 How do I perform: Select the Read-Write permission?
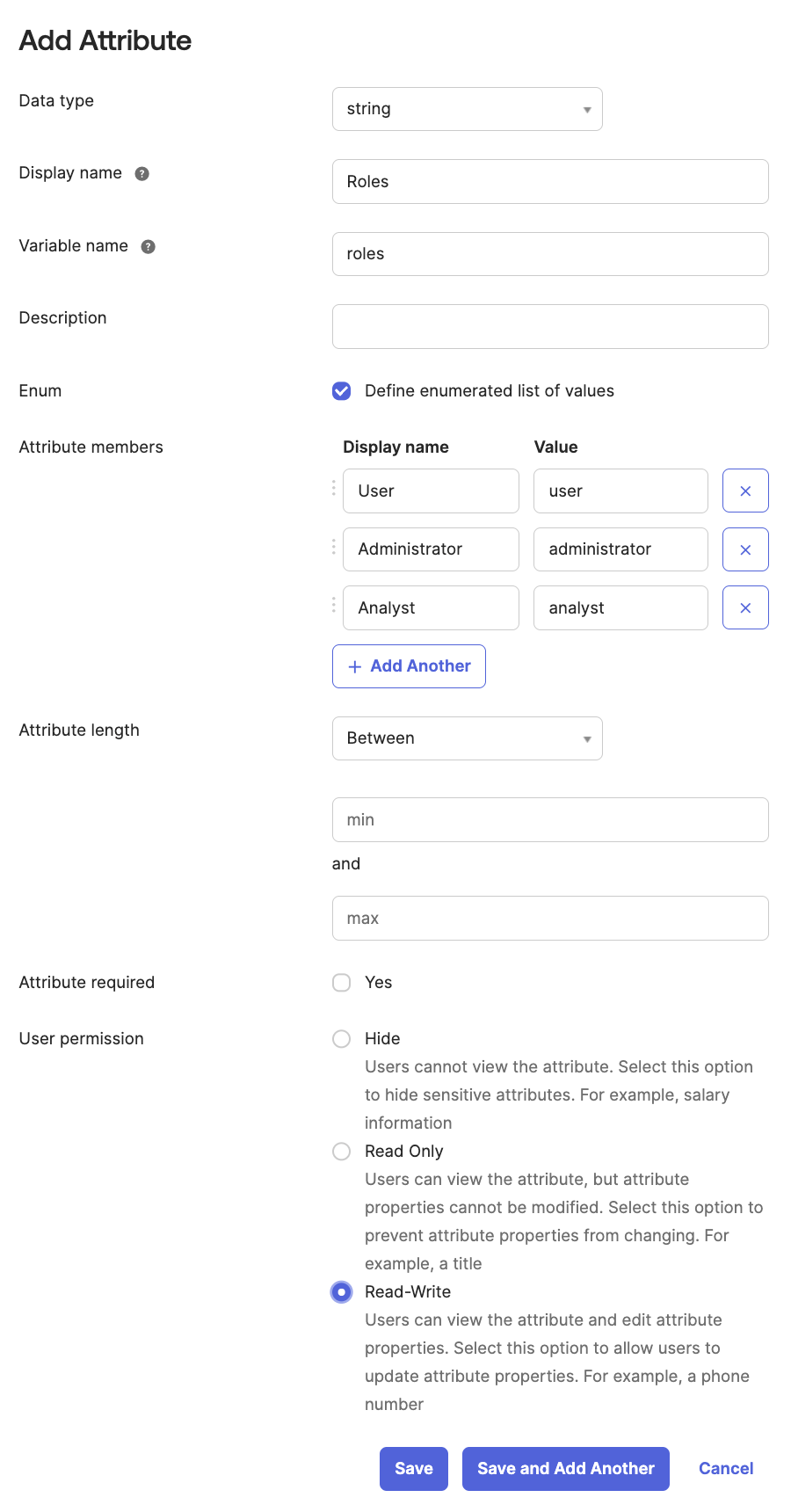pos(341,1291)
